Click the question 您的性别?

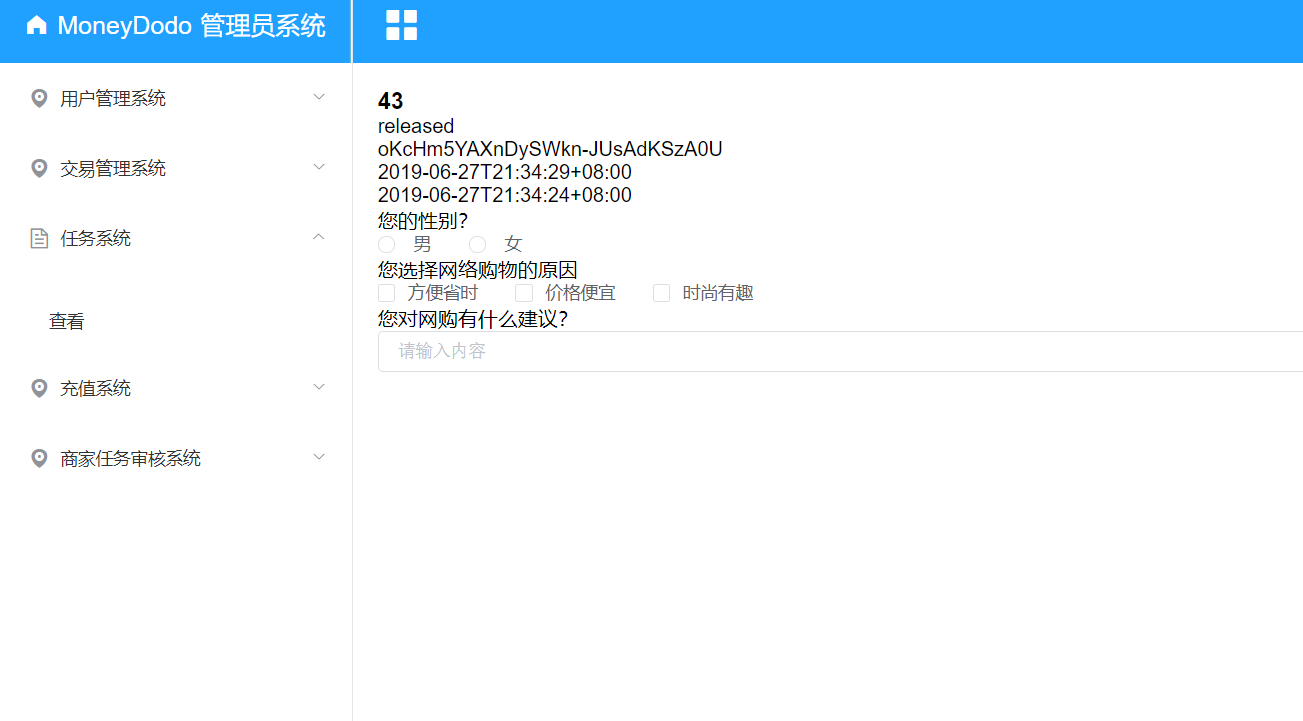[x=423, y=220]
